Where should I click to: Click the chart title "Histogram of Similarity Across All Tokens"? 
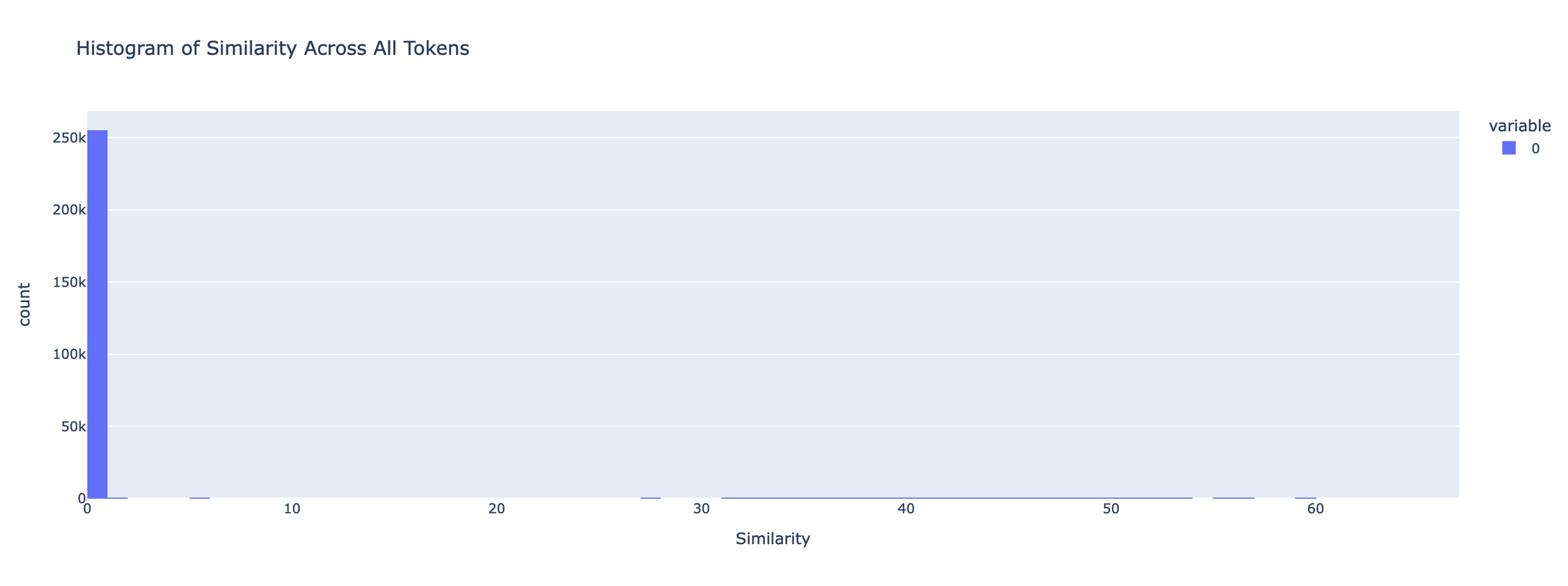coord(272,48)
